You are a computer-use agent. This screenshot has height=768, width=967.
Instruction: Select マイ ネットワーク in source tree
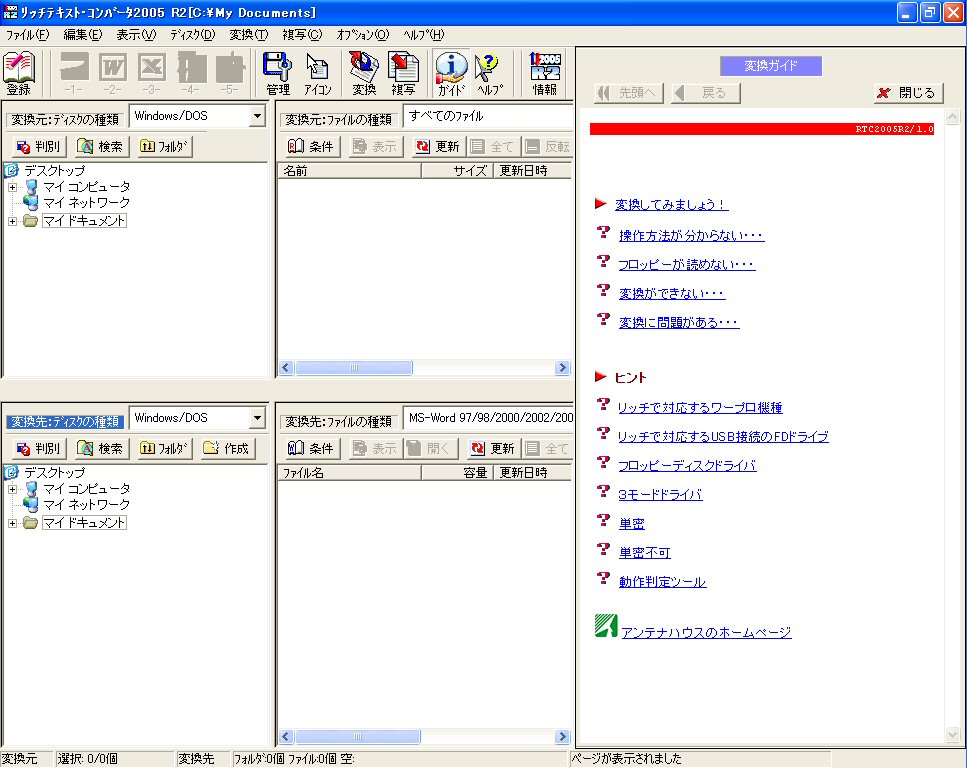click(86, 203)
